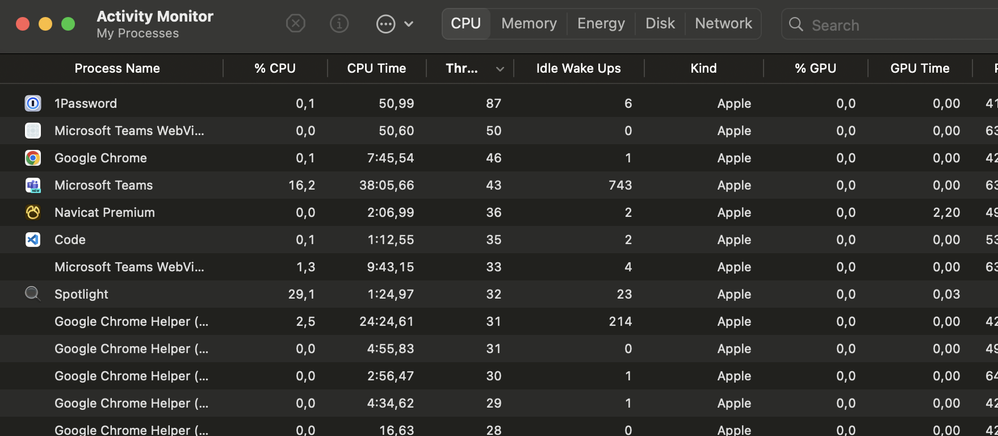Click GPU time value 0,03
The image size is (998, 436).
coord(946,294)
